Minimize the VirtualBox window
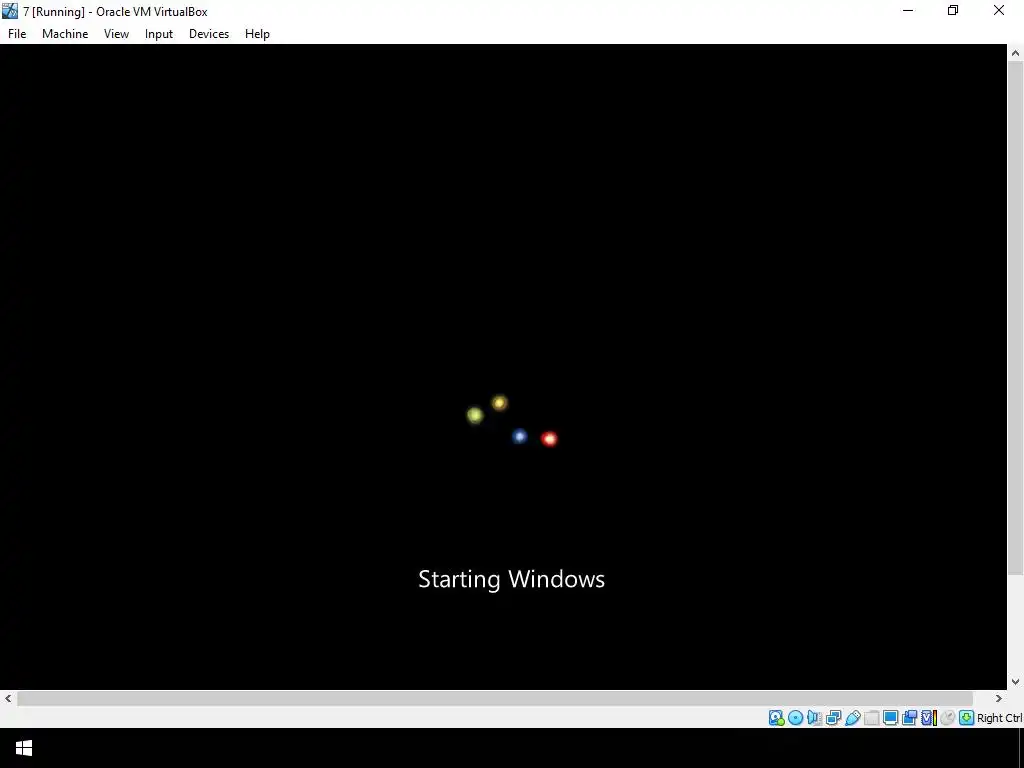The image size is (1024, 768). (x=908, y=10)
